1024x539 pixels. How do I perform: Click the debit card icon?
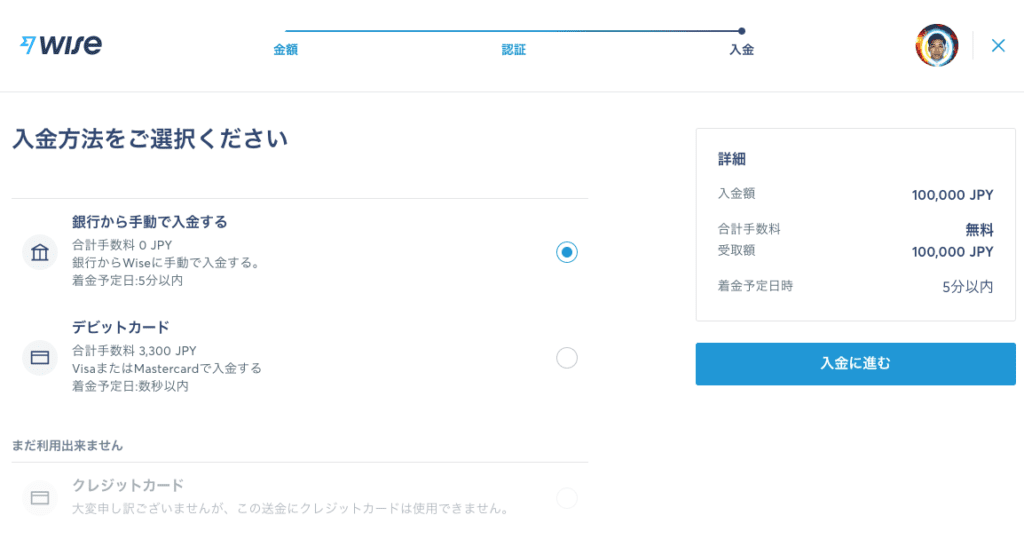(x=40, y=357)
